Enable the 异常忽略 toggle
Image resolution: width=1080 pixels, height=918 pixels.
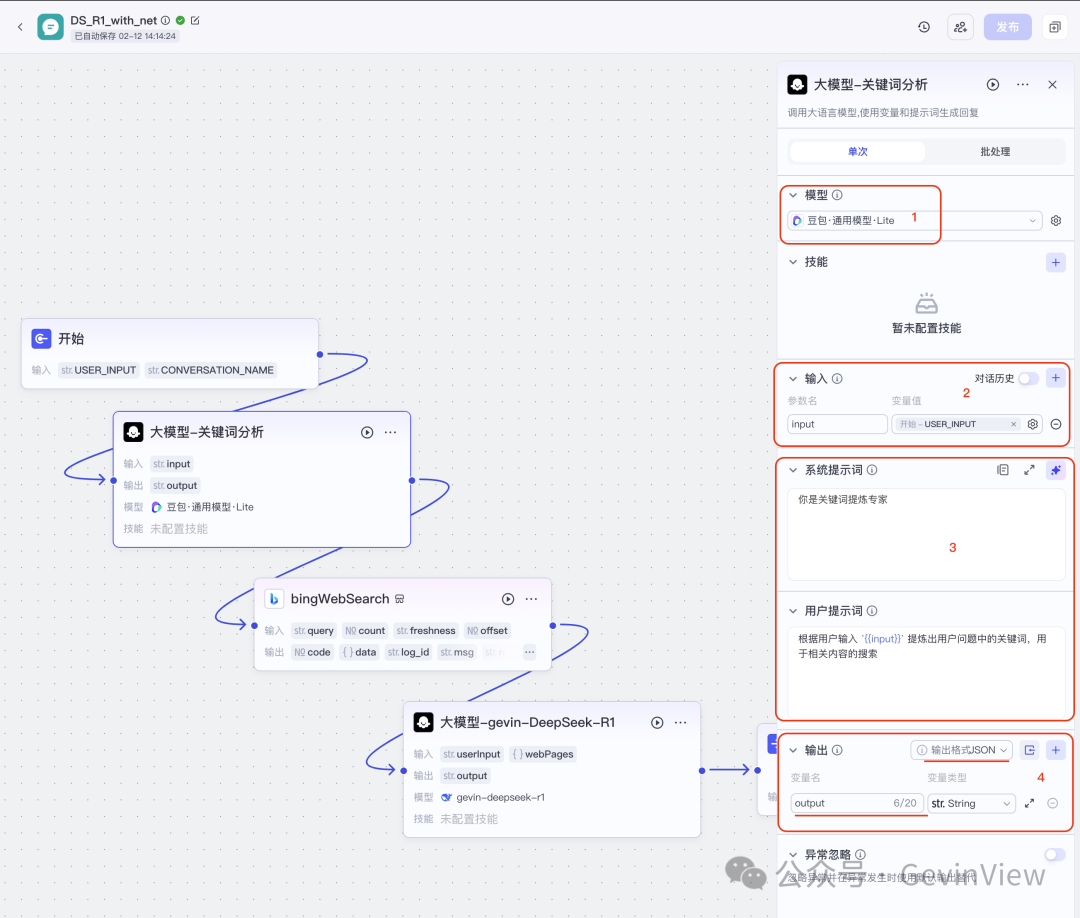1054,855
